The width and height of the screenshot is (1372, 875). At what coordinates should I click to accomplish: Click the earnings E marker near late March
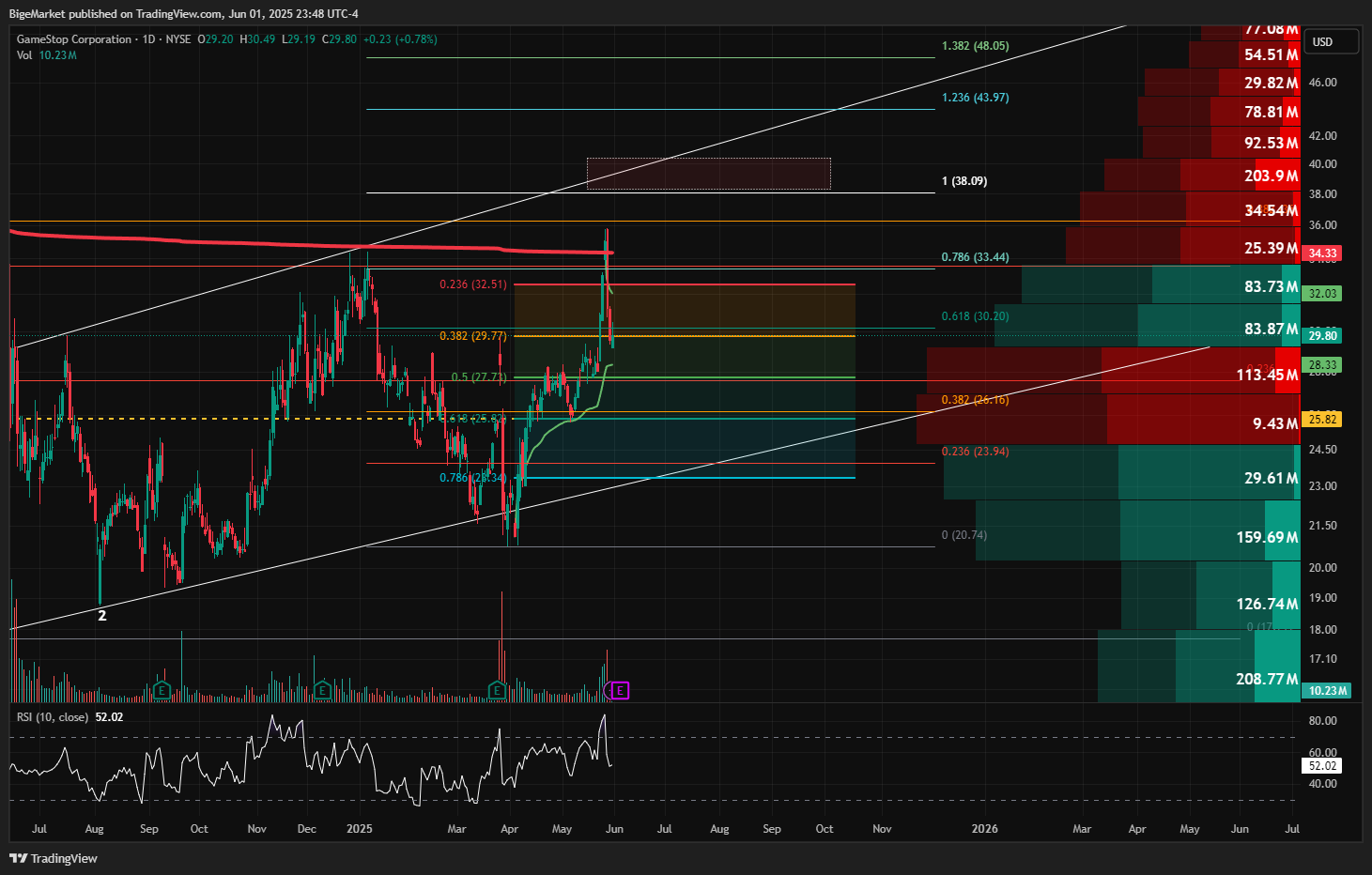pyautogui.click(x=497, y=691)
